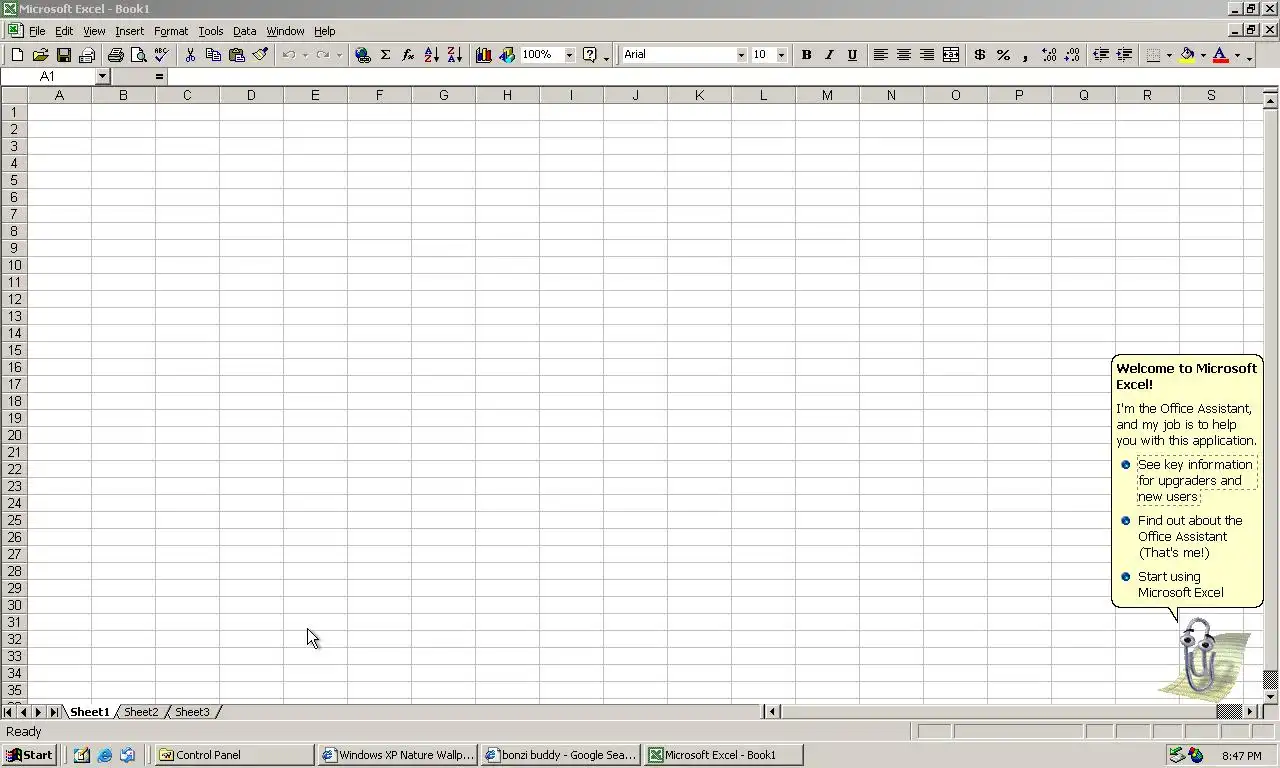This screenshot has width=1280, height=768.
Task: Click Decrease Decimal icon
Action: [1072, 55]
